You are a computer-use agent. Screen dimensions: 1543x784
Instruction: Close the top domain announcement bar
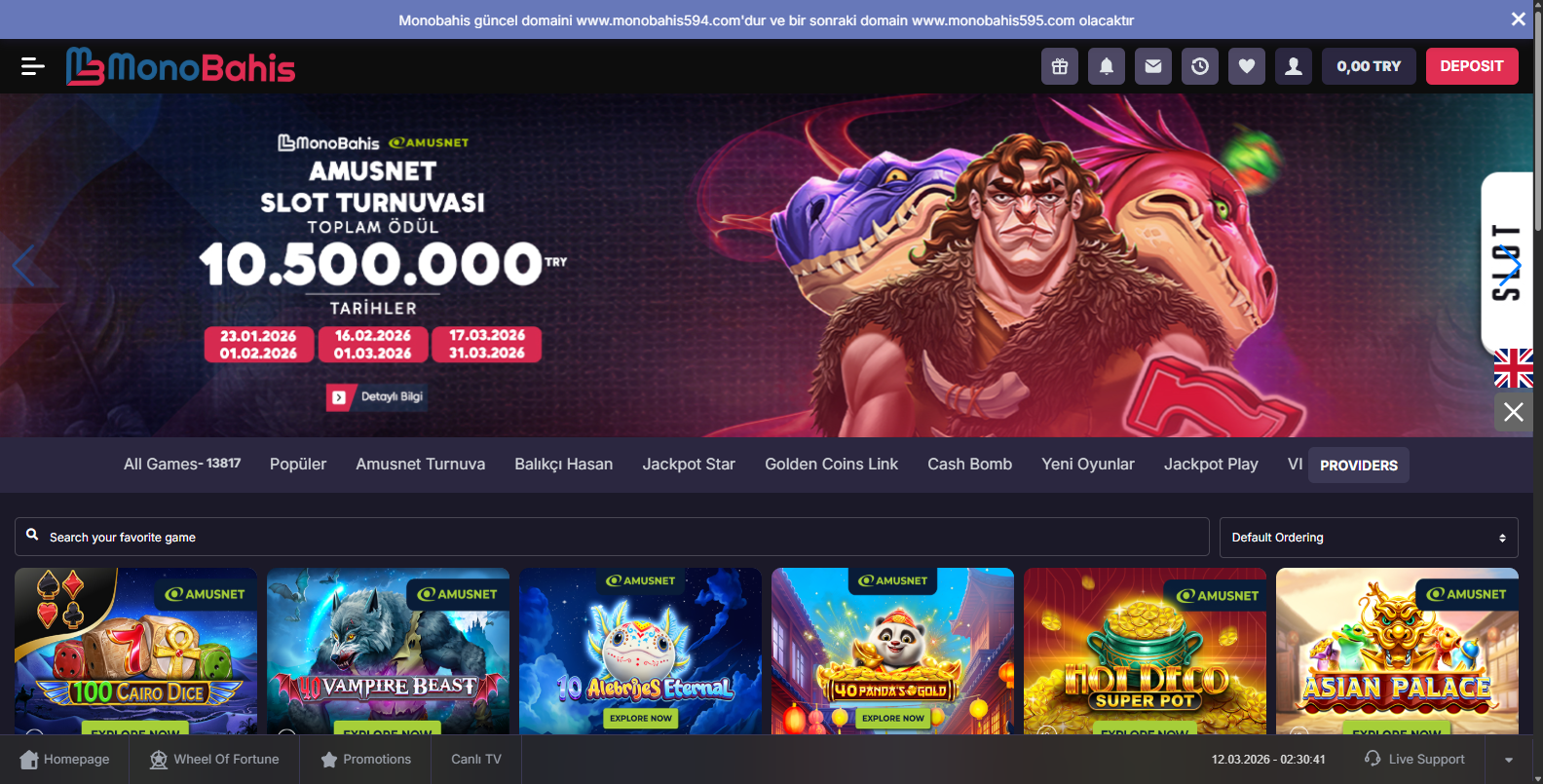[x=1518, y=19]
